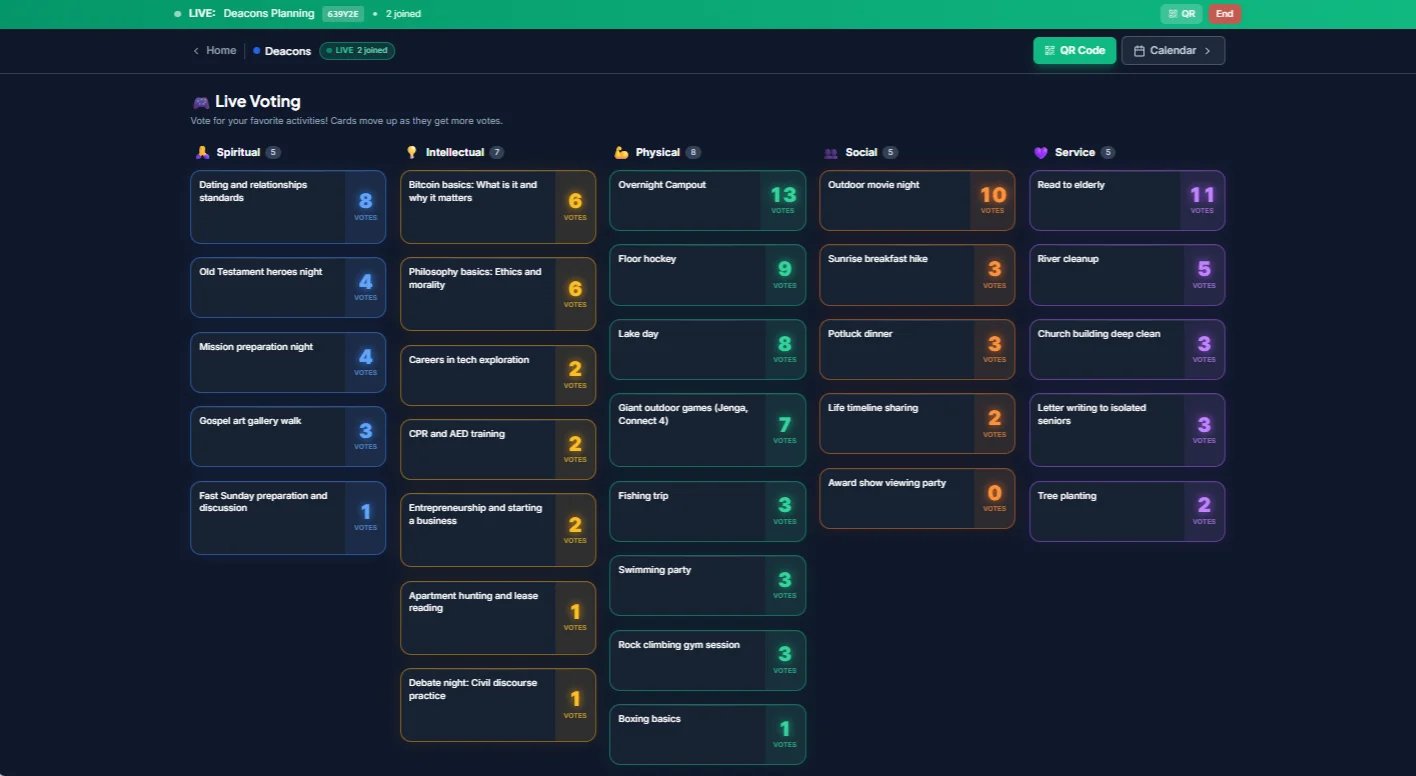Open the QR Code display
1416x776 pixels.
(1074, 50)
